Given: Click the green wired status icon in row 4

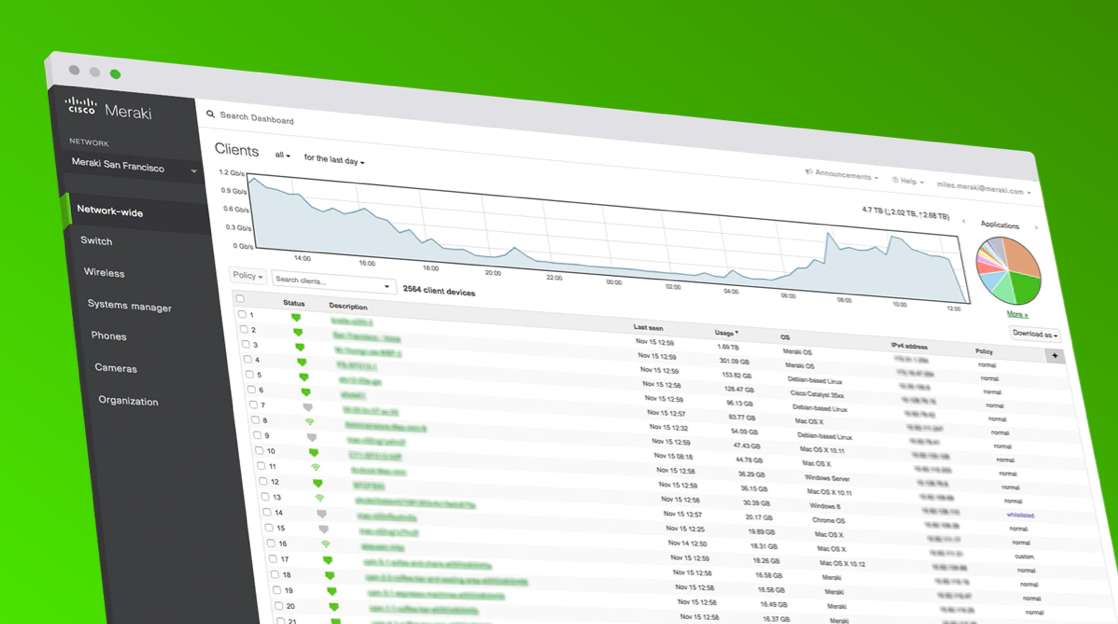Looking at the screenshot, I should click(302, 362).
